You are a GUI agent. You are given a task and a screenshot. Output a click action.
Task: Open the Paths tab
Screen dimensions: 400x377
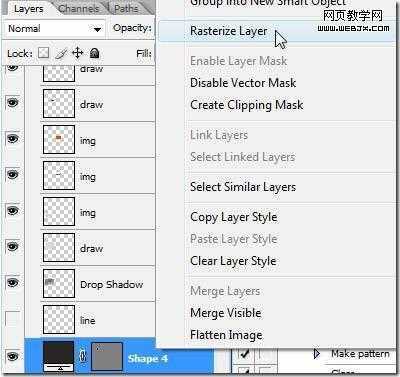click(126, 9)
